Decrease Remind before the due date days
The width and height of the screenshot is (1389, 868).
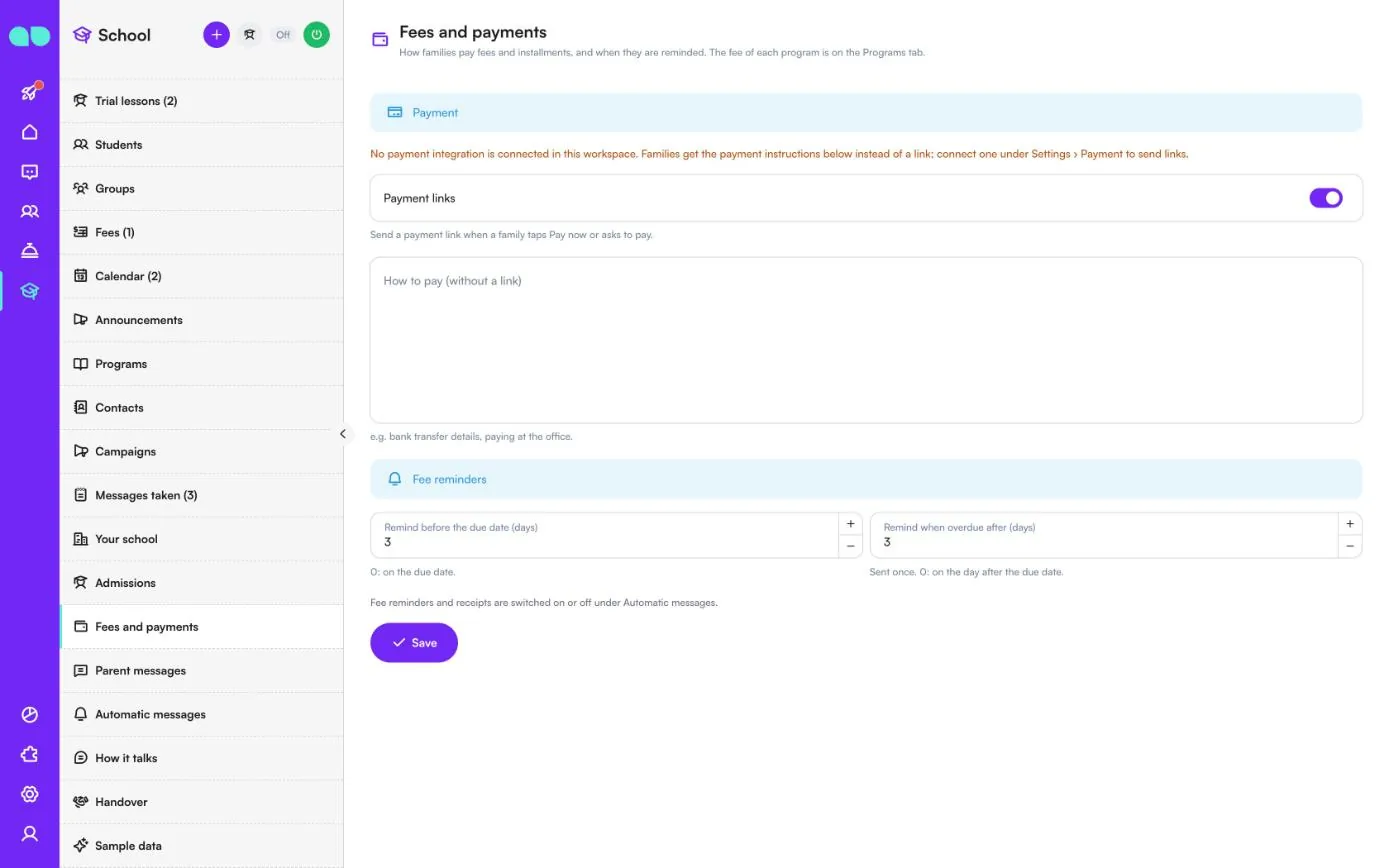850,546
